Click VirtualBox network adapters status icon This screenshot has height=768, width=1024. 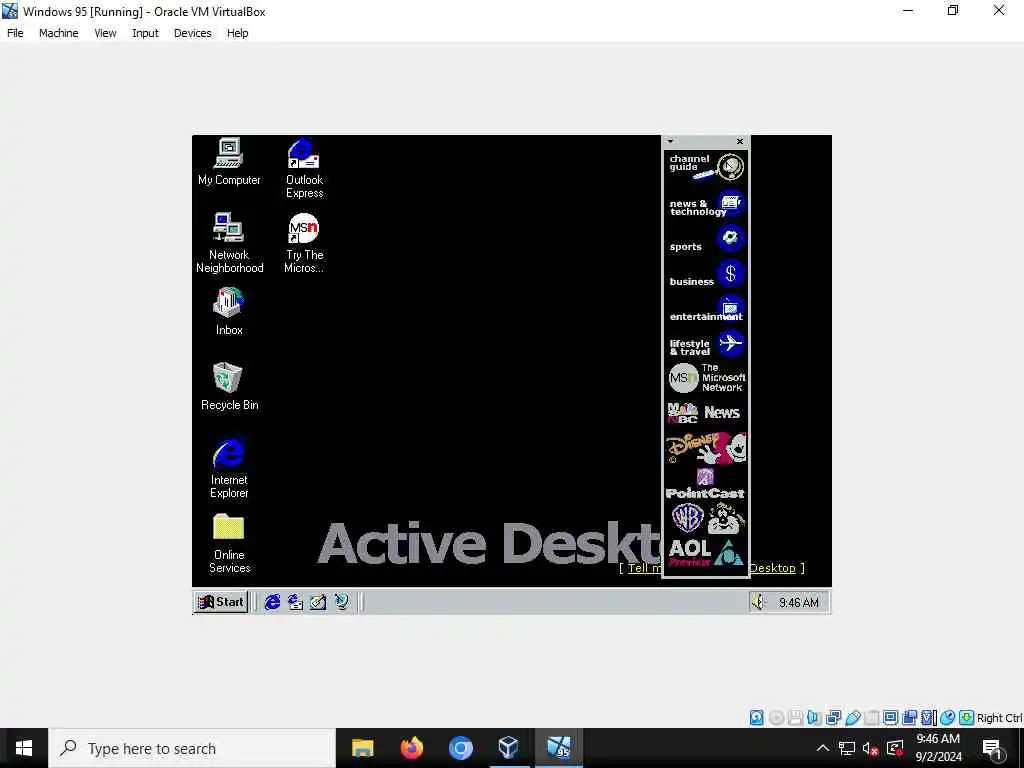833,718
